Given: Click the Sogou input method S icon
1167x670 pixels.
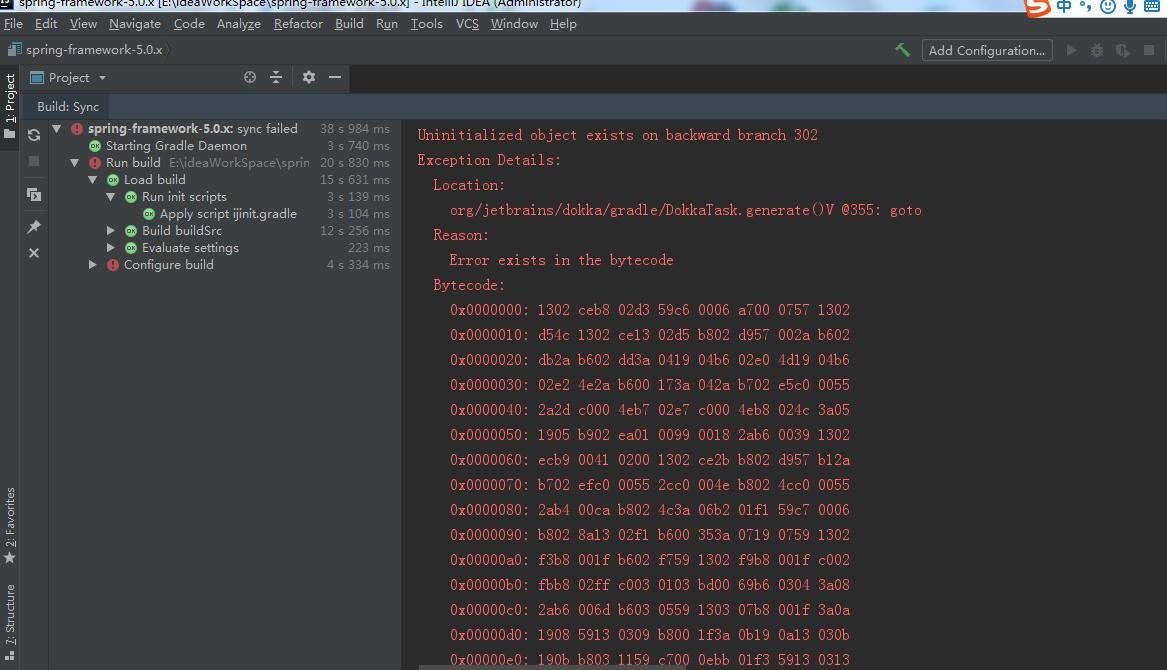Looking at the screenshot, I should (x=1037, y=7).
